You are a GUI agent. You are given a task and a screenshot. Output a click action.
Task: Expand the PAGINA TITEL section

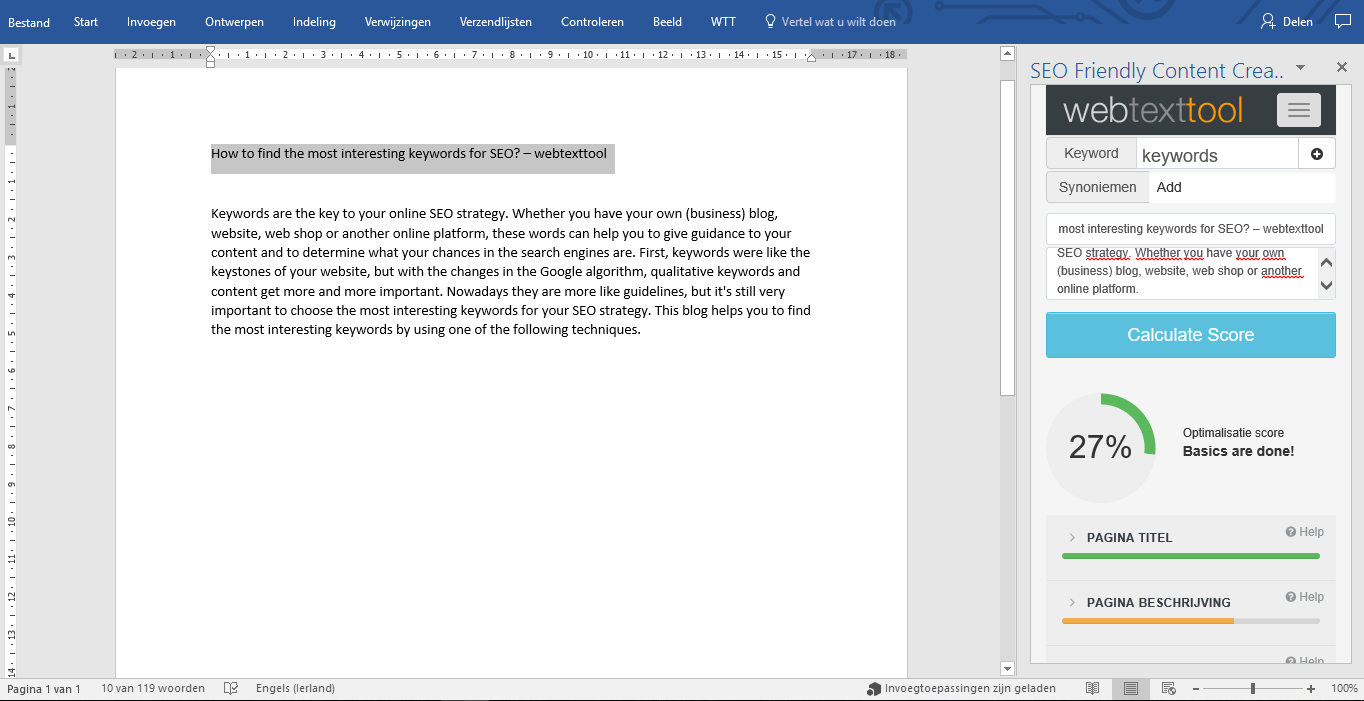1129,538
